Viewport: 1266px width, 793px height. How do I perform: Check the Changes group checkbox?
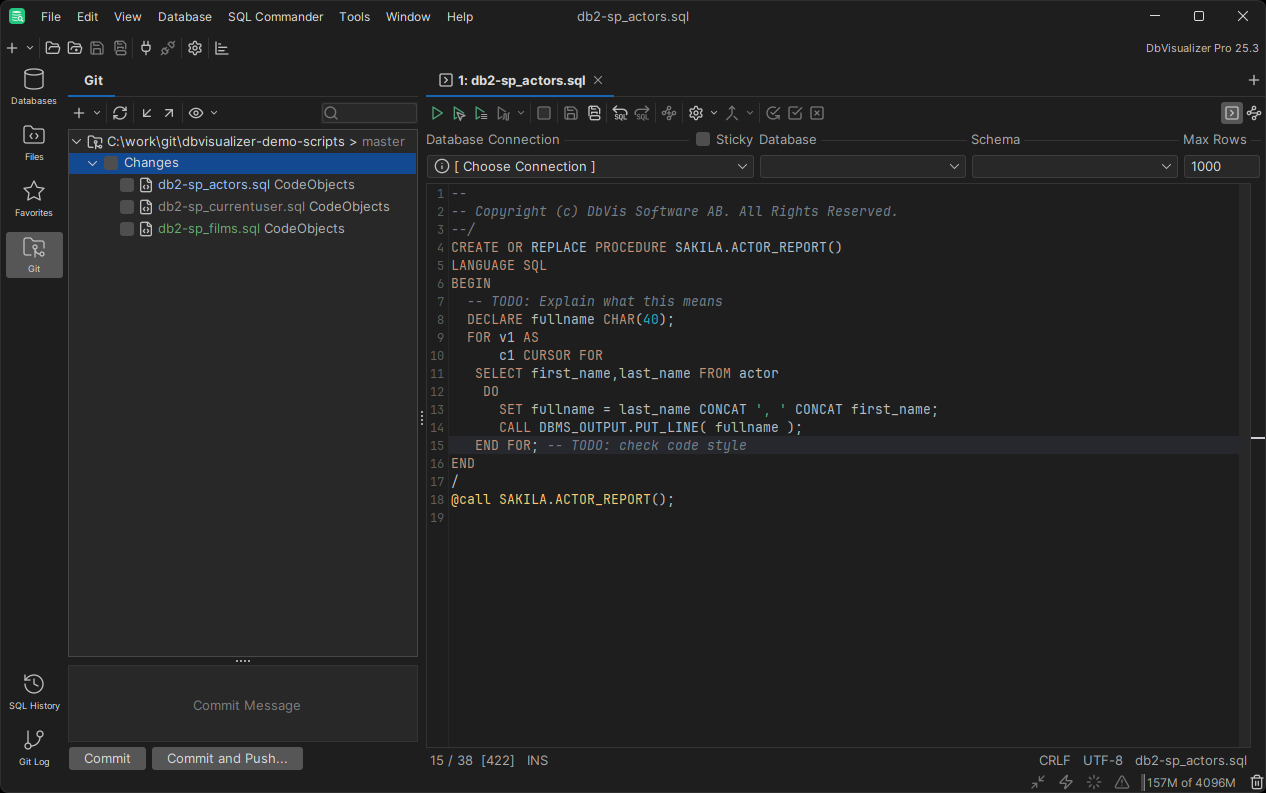tap(110, 162)
